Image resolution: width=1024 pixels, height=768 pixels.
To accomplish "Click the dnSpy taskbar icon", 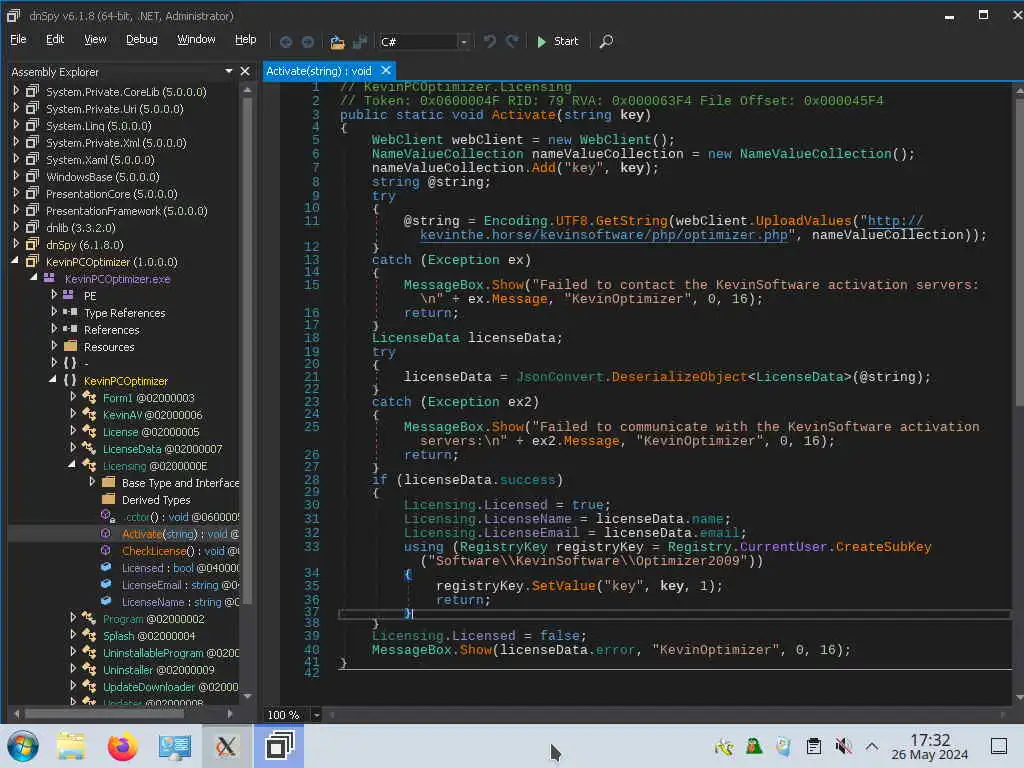I will (279, 746).
